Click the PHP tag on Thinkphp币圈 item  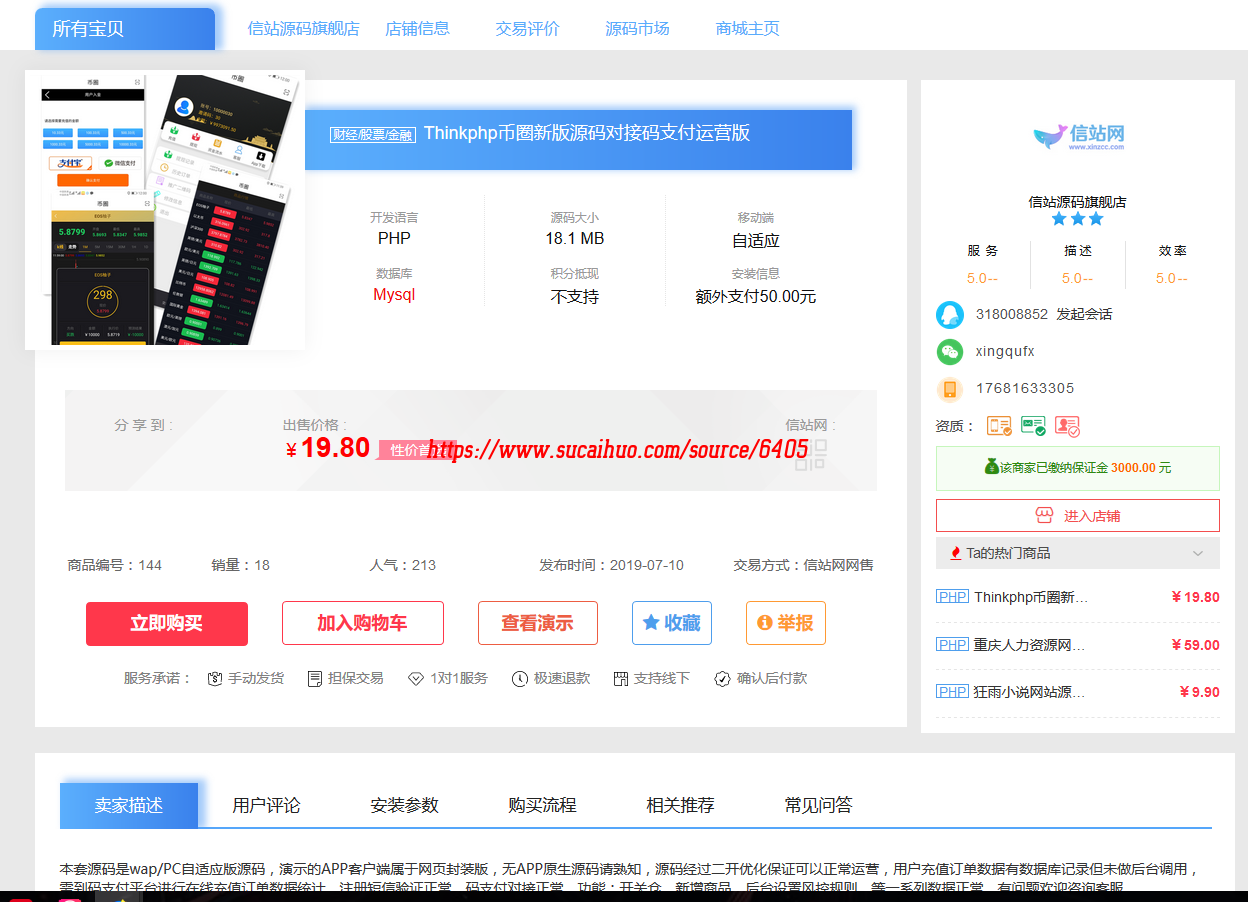pos(952,597)
